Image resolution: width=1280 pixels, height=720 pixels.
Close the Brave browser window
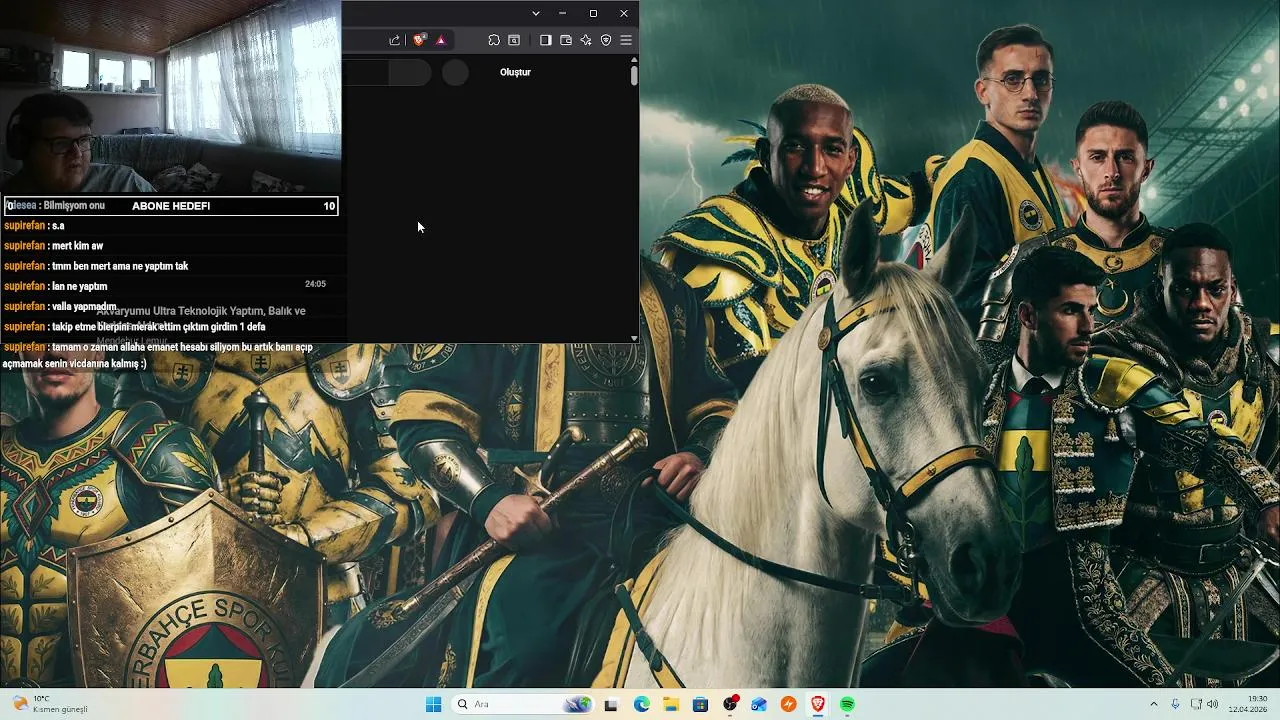click(624, 13)
